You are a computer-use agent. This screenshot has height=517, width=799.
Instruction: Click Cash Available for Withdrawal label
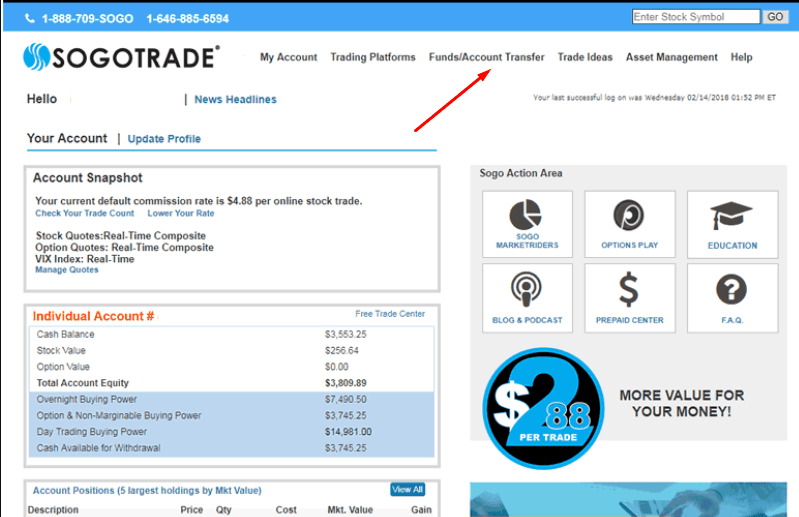98,448
